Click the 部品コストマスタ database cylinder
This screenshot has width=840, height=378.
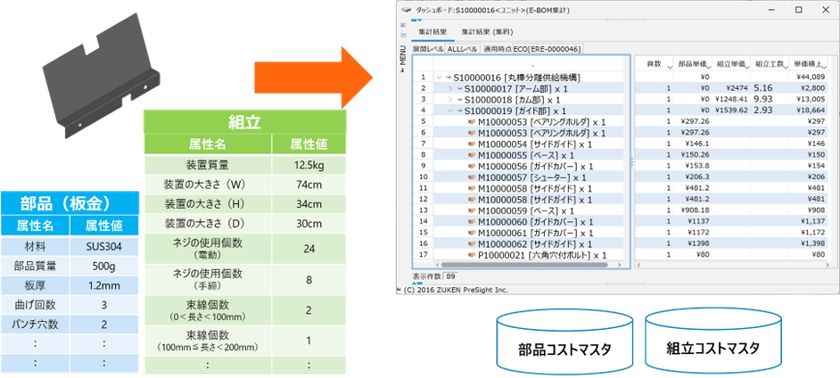click(x=565, y=341)
